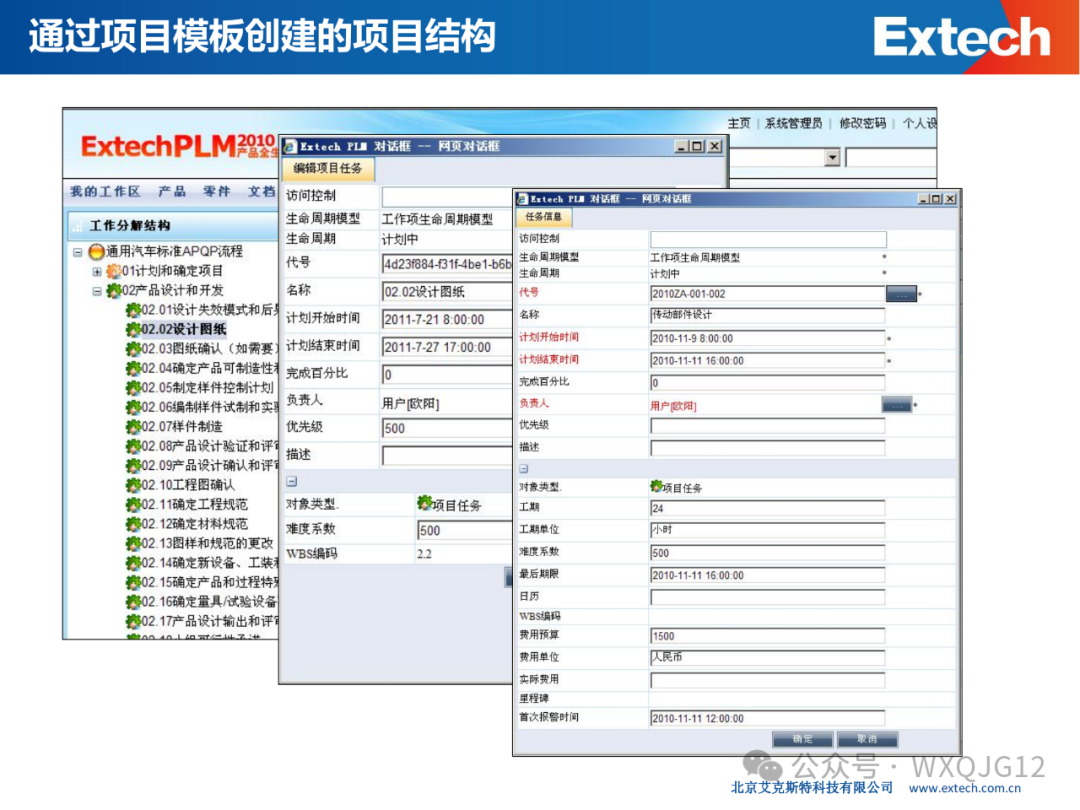Click gear icon of 02.11确定工程规范
Image resolution: width=1080 pixels, height=810 pixels.
click(x=133, y=505)
